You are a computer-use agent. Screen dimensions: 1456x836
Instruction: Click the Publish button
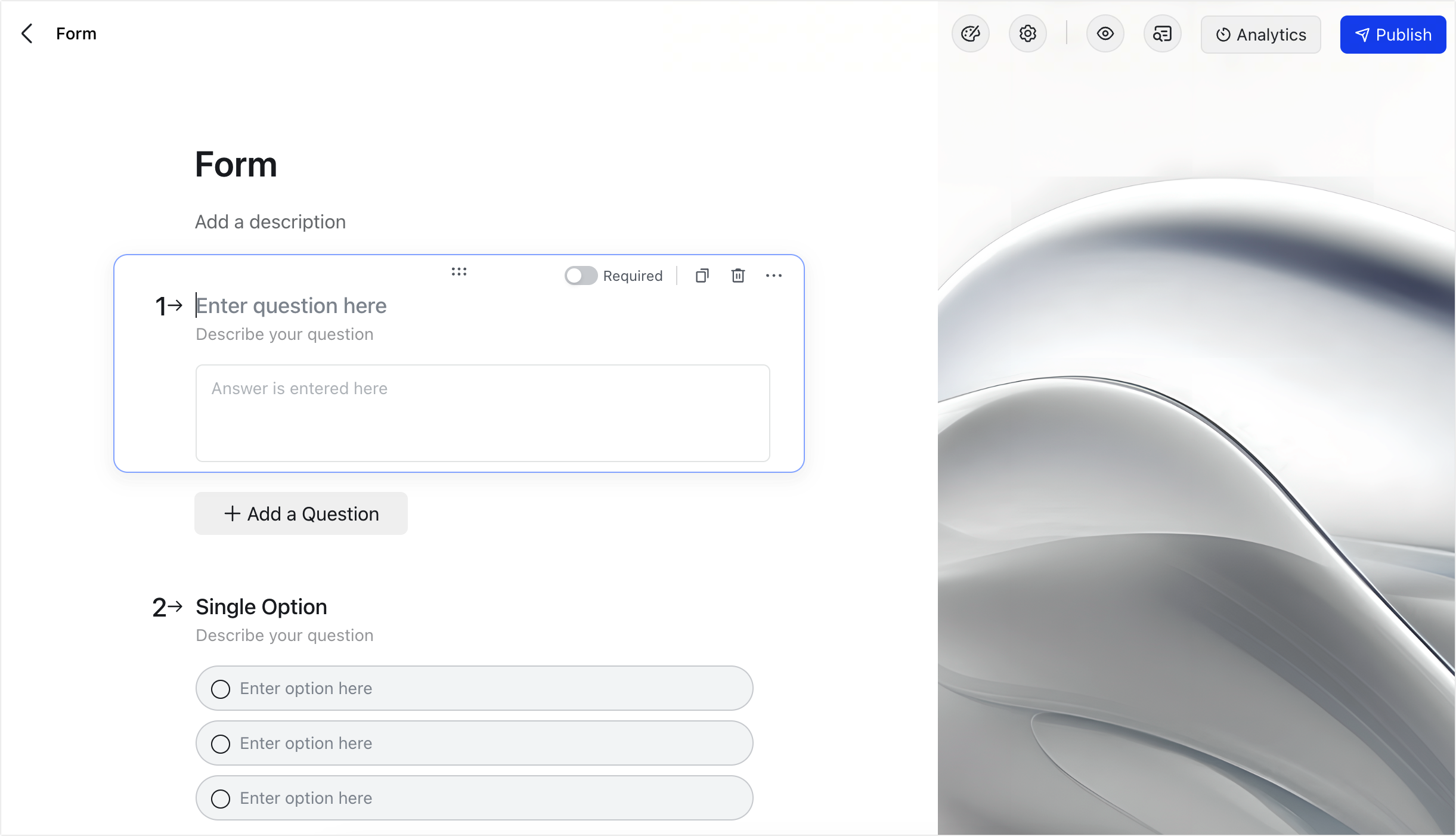click(x=1393, y=34)
